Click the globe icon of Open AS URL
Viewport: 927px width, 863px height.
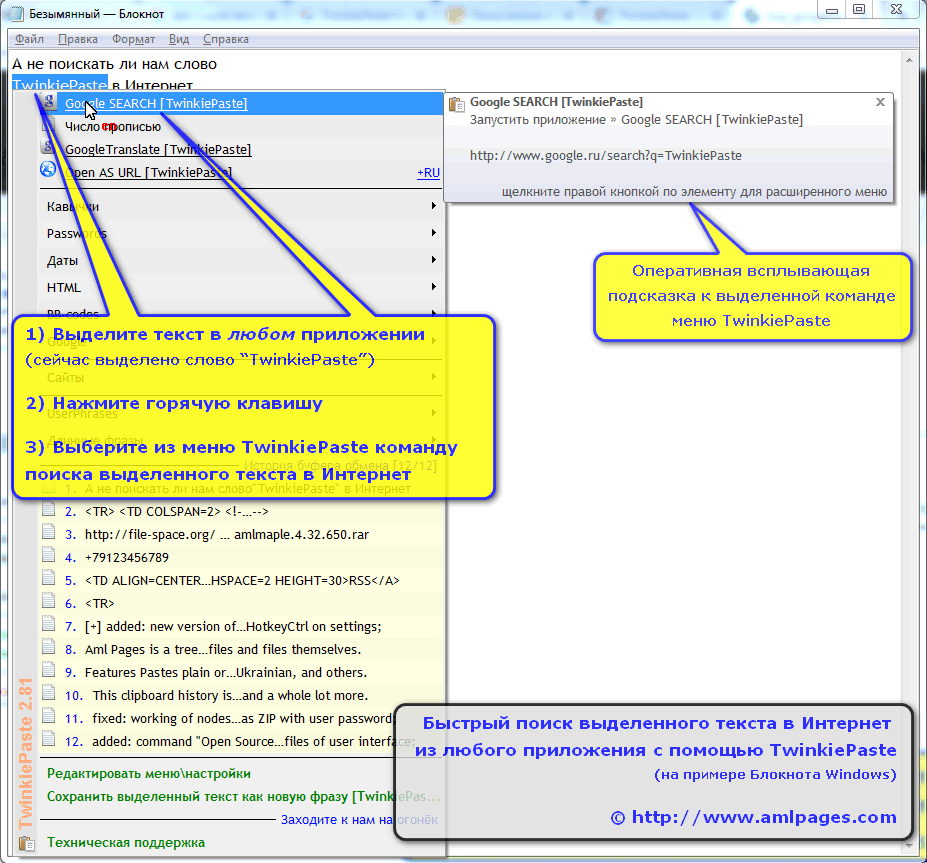pos(47,170)
